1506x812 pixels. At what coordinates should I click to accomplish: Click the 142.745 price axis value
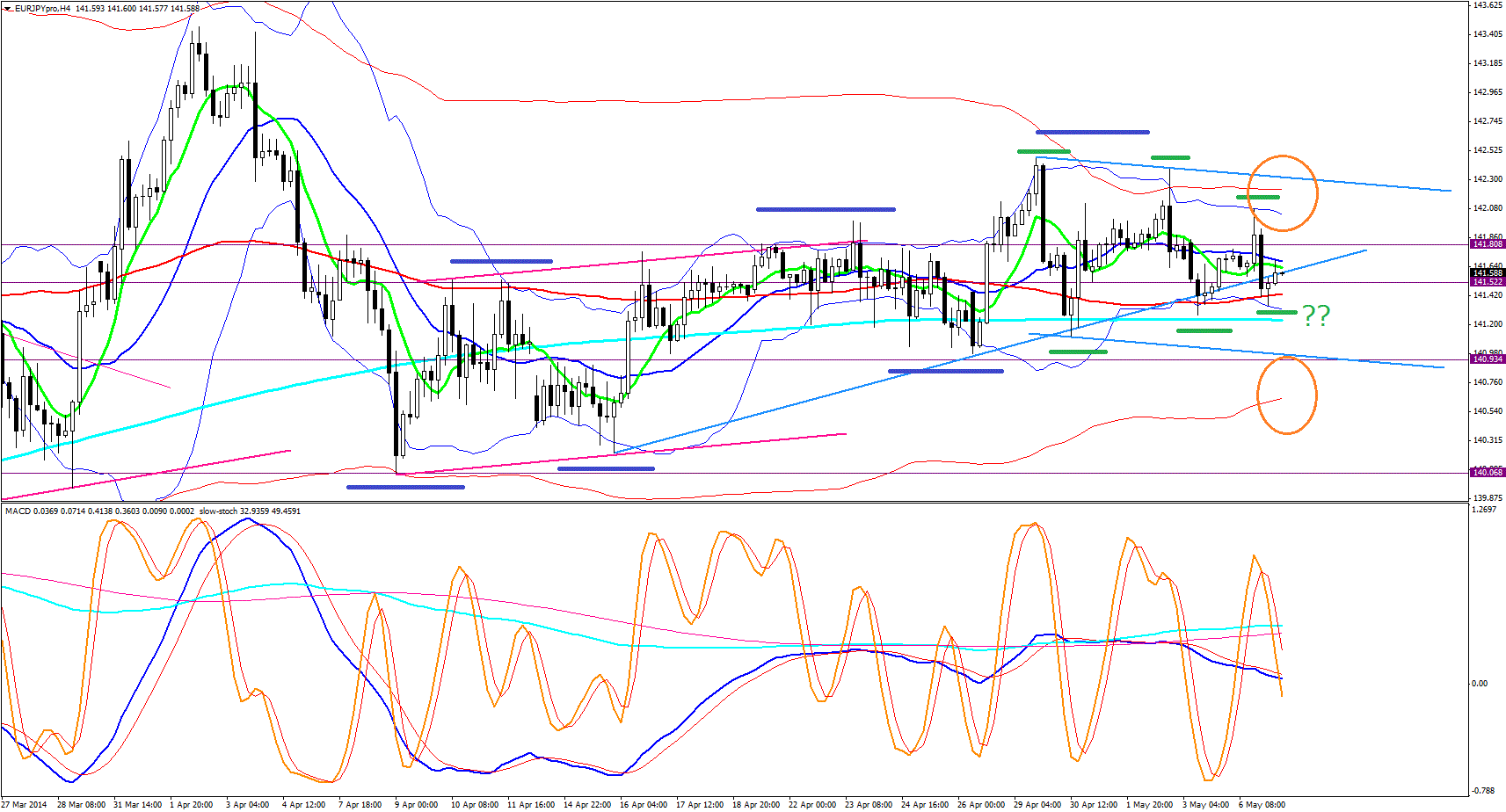[x=1488, y=121]
